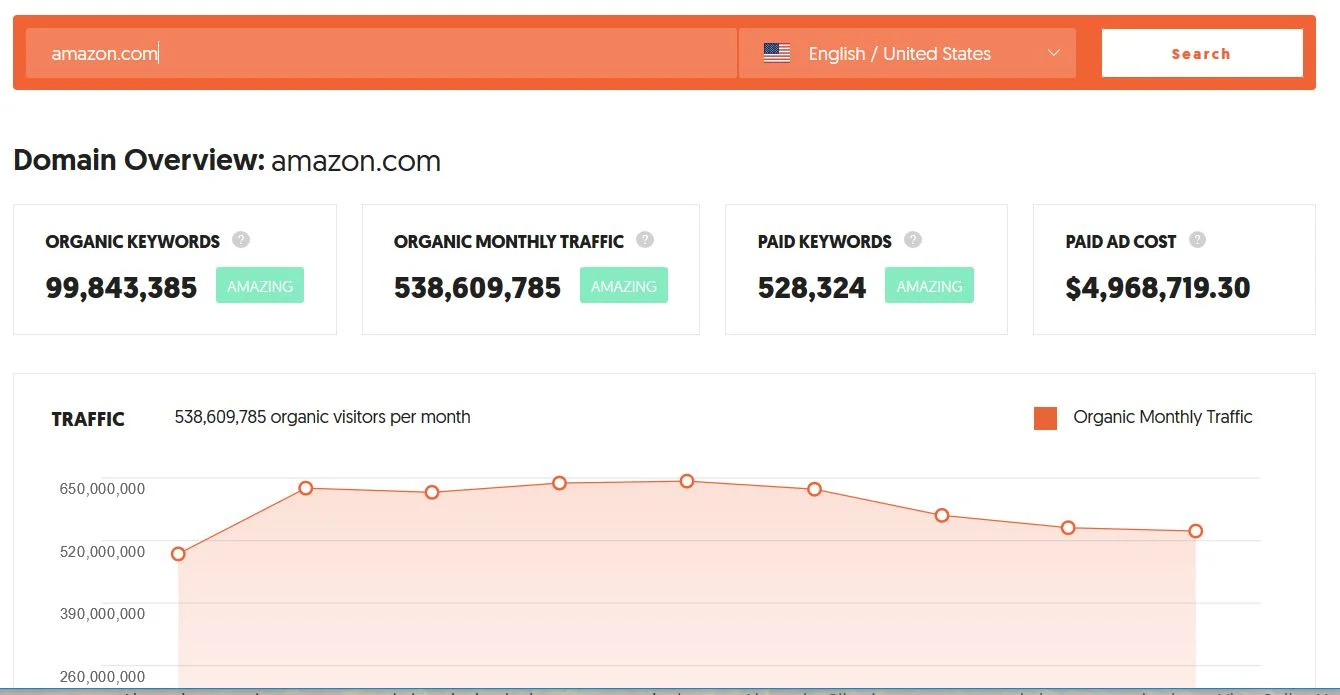The width and height of the screenshot is (1340, 695).
Task: Select the 528,324 paid keywords value
Action: coord(812,288)
